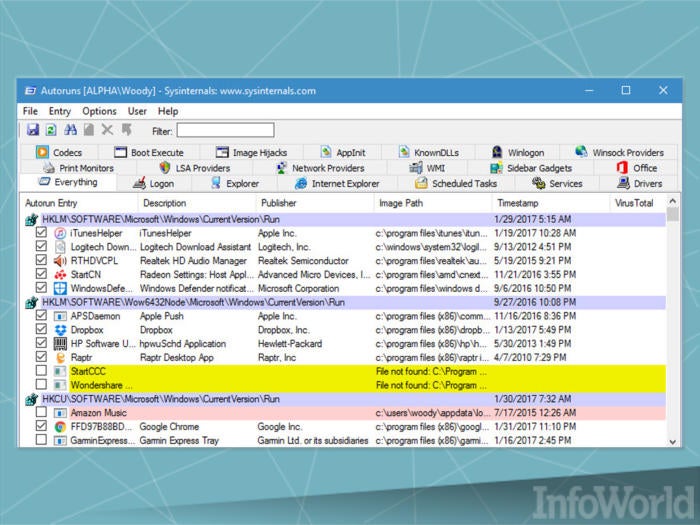The height and width of the screenshot is (525, 700).
Task: Enable the StartCCC checkbox
Action: pyautogui.click(x=41, y=371)
